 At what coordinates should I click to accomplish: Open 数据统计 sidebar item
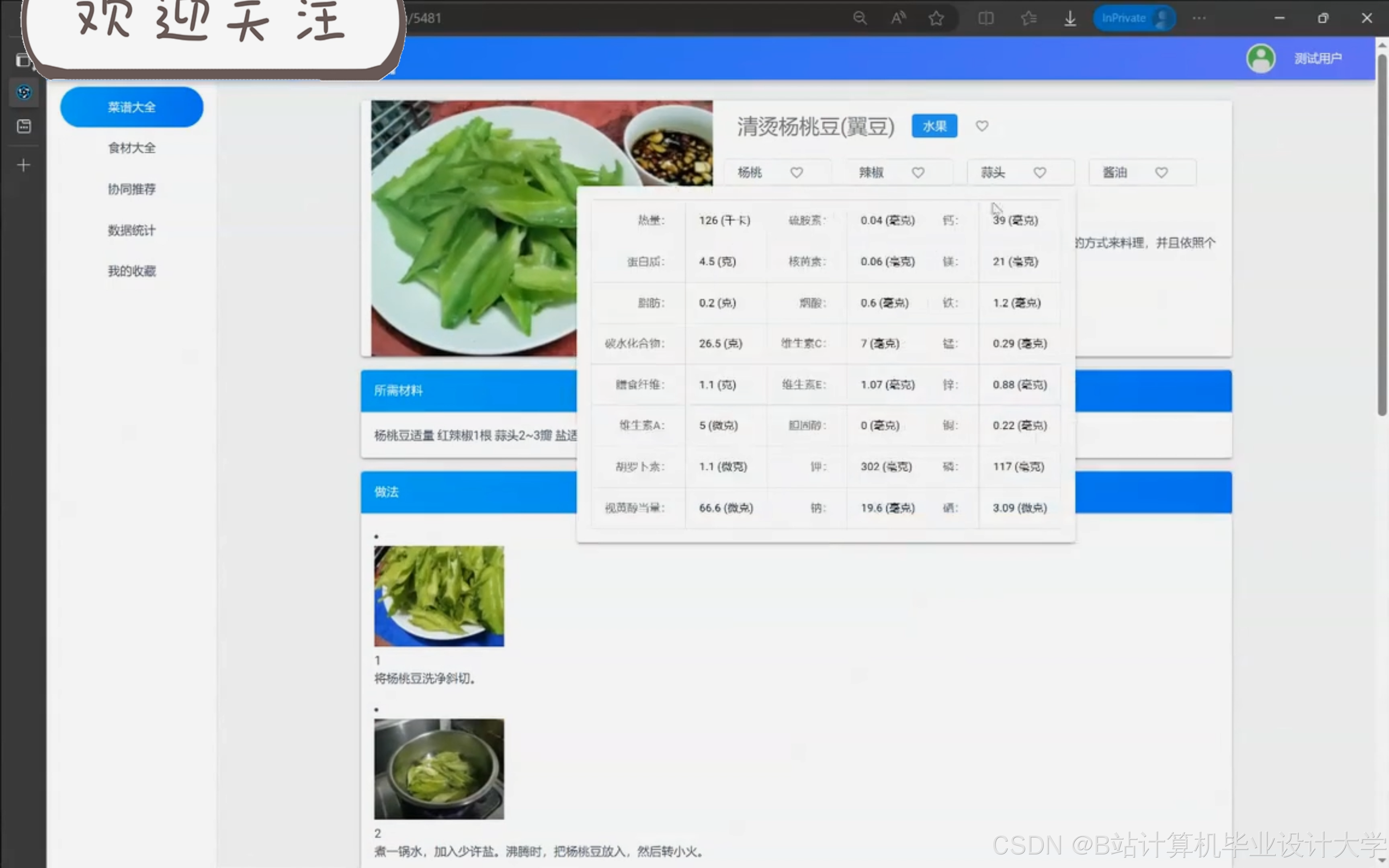pos(131,230)
